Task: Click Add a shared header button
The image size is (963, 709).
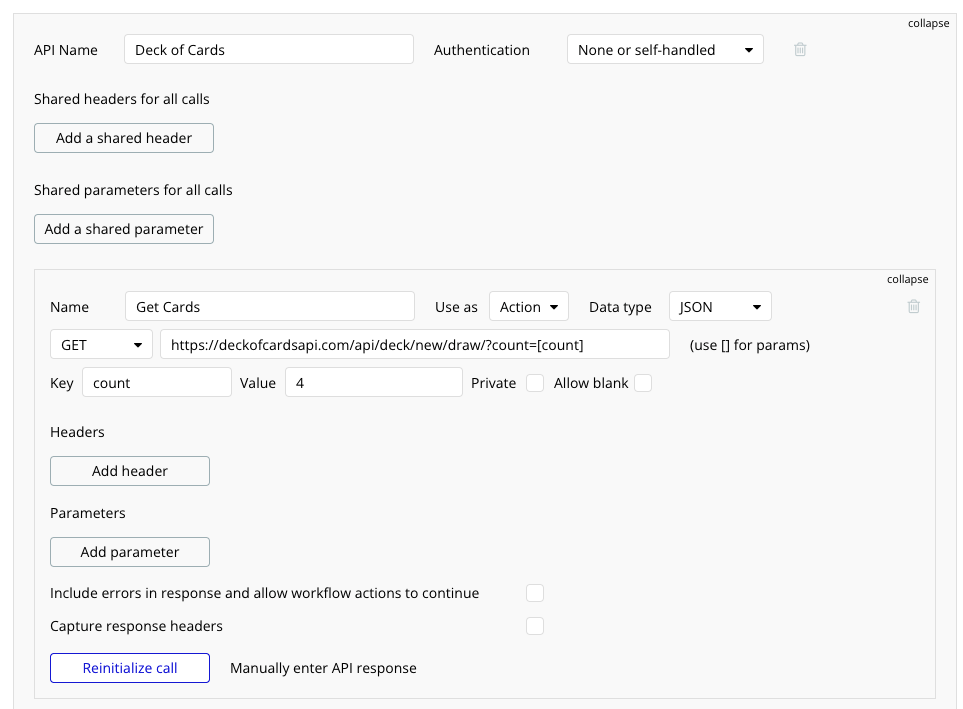Action: (124, 138)
